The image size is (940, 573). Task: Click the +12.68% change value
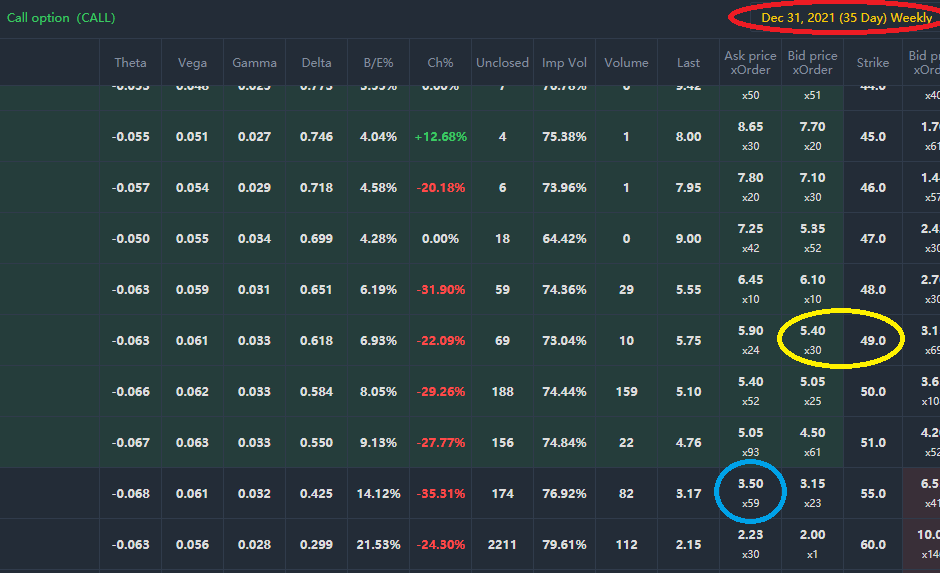click(441, 137)
